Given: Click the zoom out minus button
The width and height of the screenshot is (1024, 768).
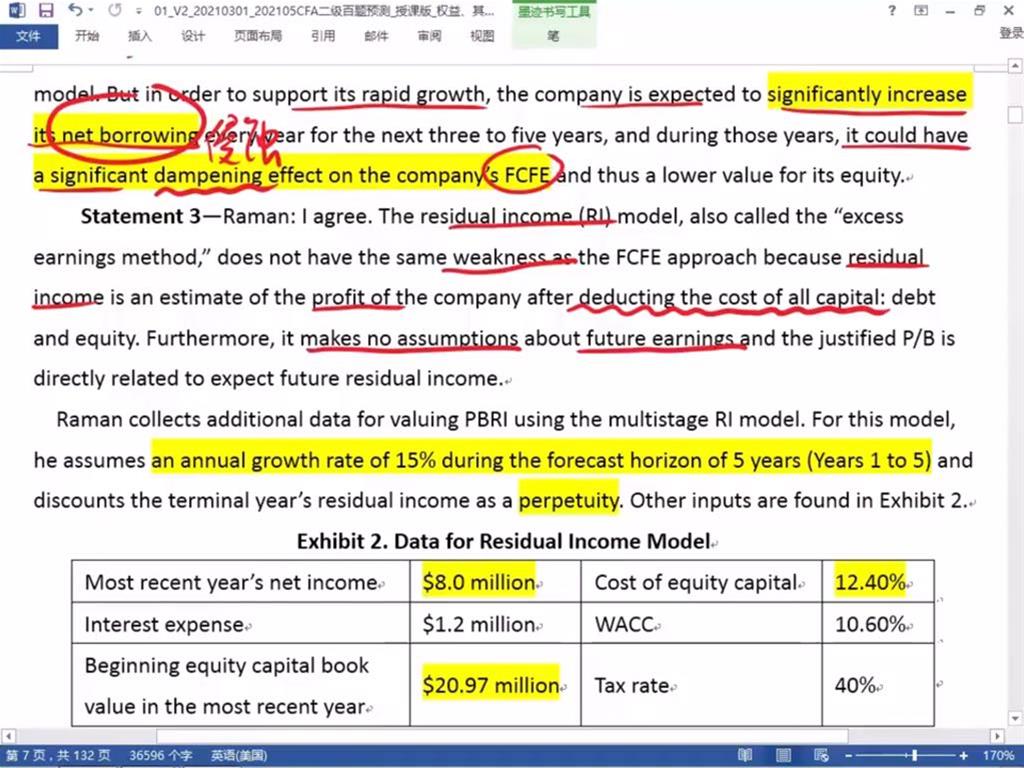Looking at the screenshot, I should click(x=851, y=756).
